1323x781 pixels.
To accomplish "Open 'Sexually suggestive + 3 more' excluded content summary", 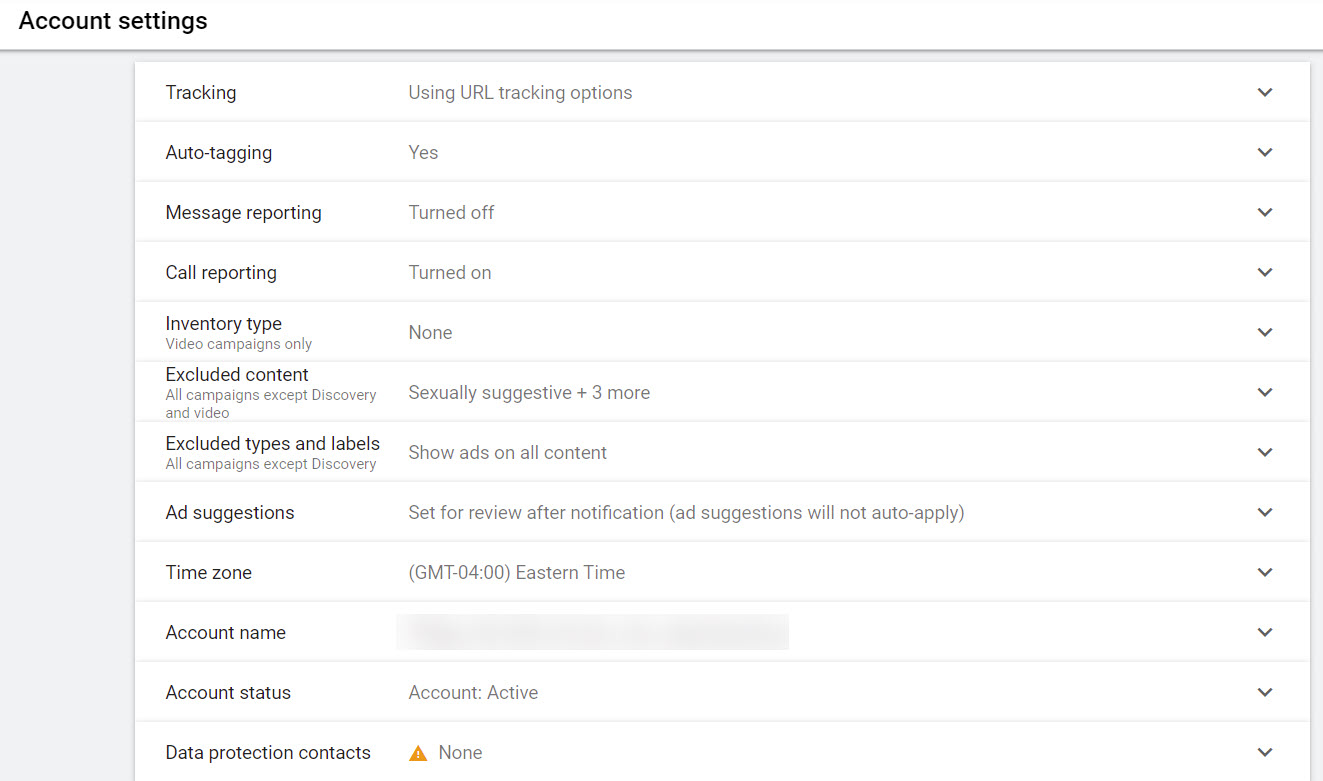I will (x=529, y=392).
